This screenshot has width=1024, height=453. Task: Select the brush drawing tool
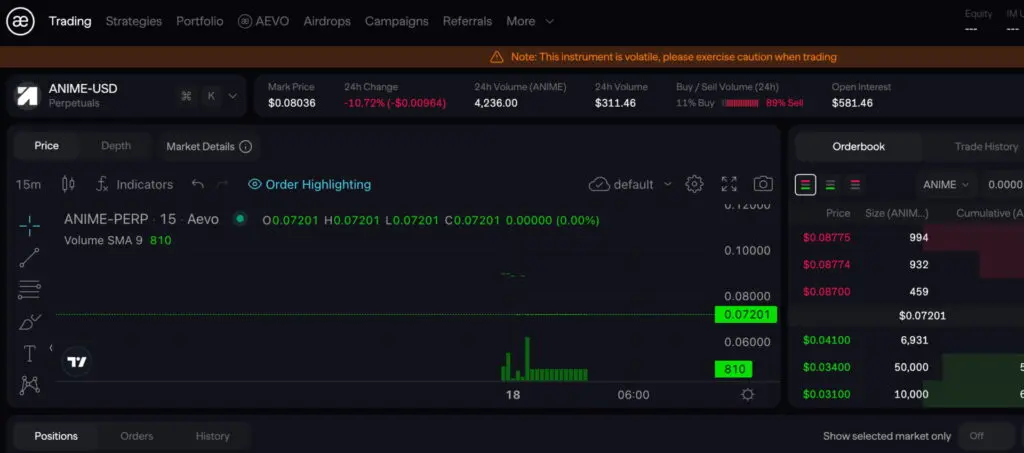click(29, 322)
